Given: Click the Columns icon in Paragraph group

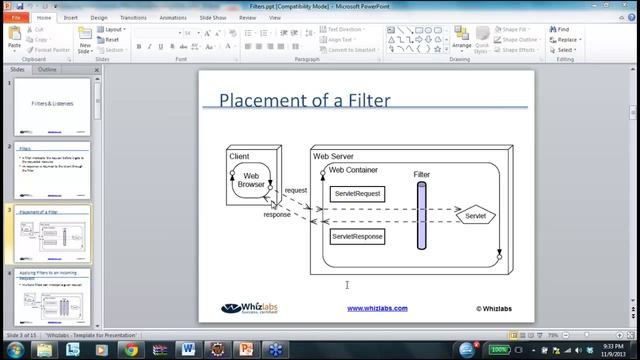Looking at the screenshot, I should coord(296,47).
